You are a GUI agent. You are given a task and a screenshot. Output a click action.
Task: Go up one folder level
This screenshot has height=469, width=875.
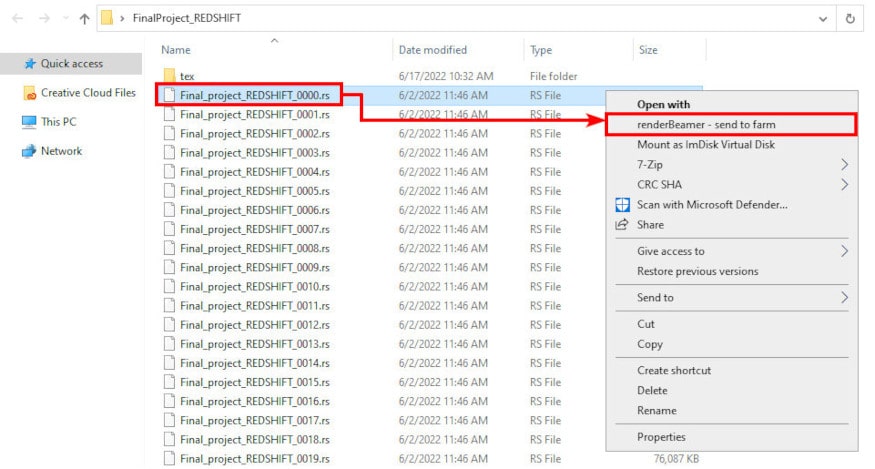(x=84, y=18)
